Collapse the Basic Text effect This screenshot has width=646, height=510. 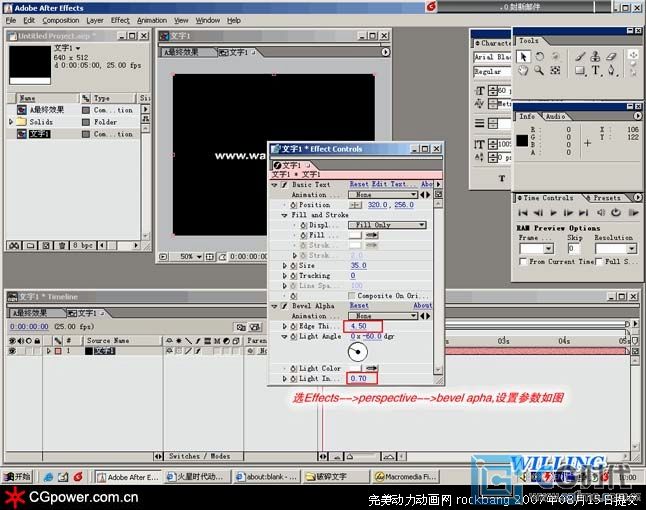(x=274, y=185)
